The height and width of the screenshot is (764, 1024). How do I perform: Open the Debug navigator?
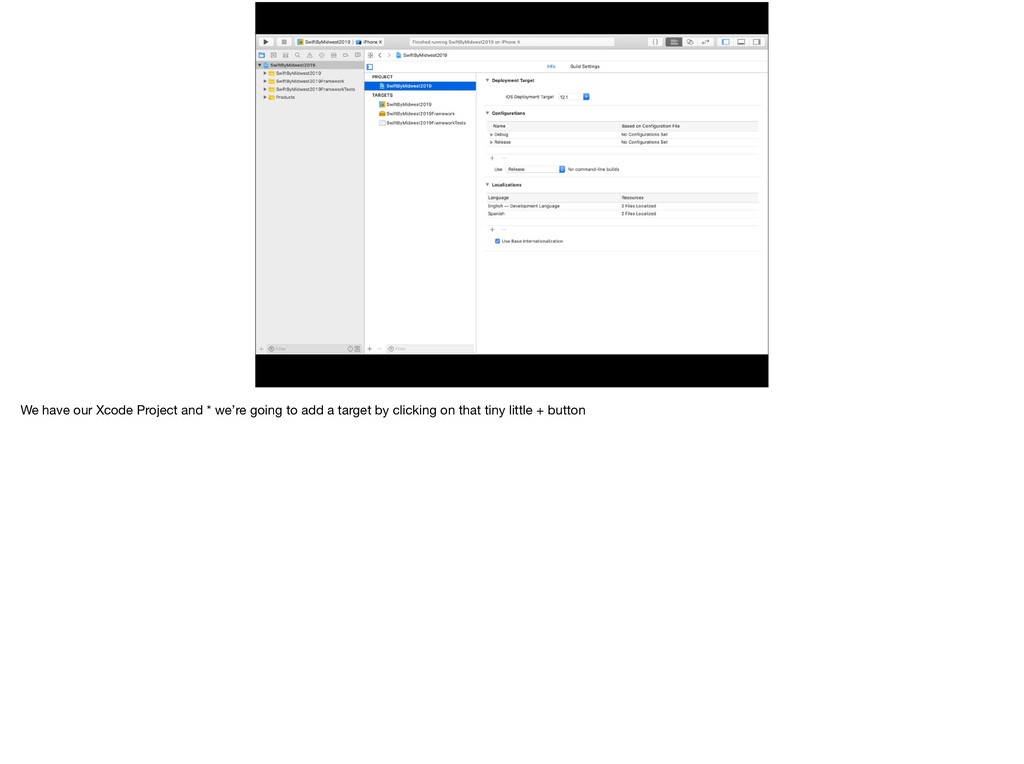(x=334, y=56)
